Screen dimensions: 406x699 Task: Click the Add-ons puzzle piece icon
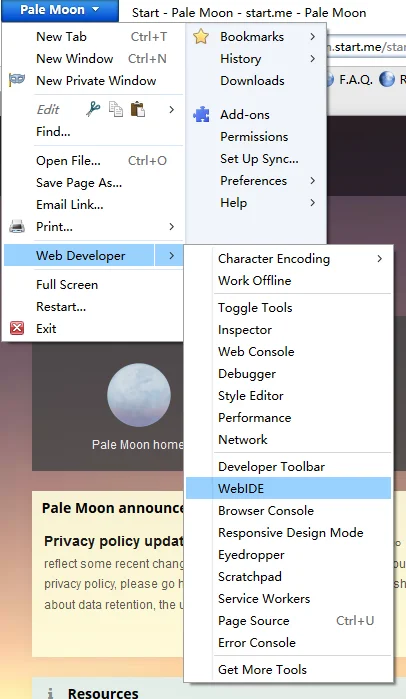point(201,115)
